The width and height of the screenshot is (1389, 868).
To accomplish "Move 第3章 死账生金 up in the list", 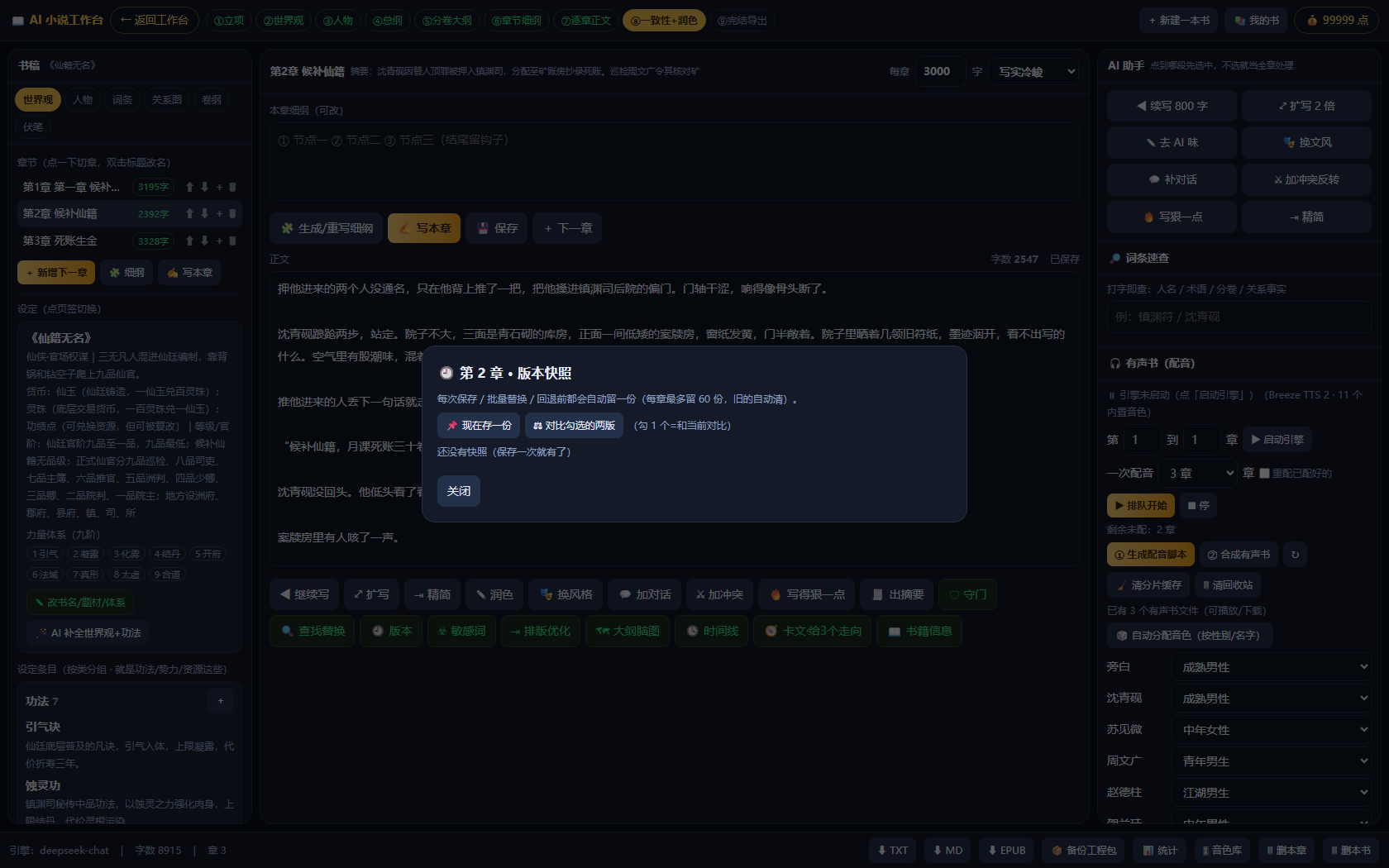I will pyautogui.click(x=190, y=241).
